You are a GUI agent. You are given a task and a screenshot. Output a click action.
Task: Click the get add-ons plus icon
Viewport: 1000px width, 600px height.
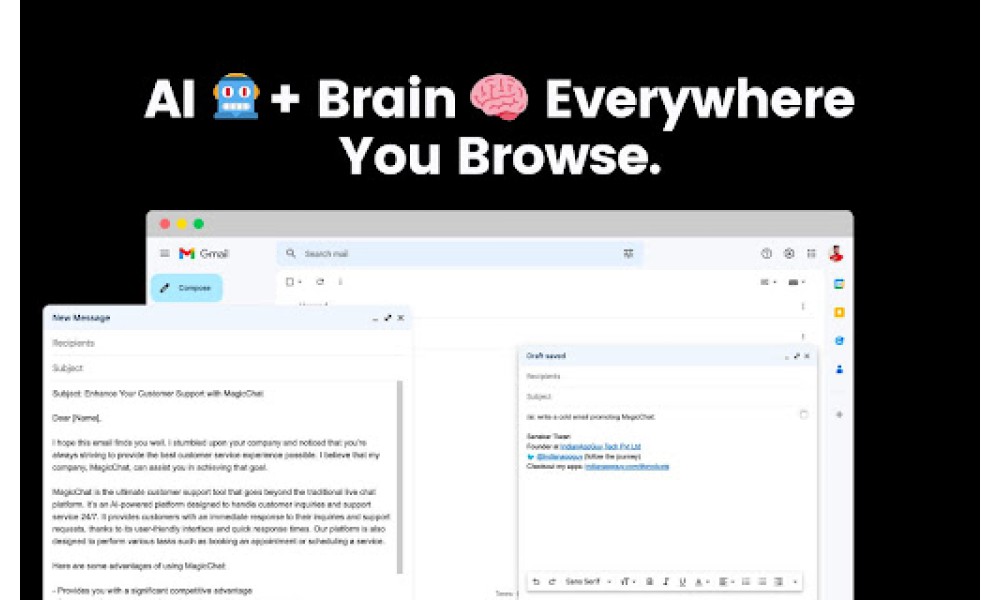click(839, 414)
